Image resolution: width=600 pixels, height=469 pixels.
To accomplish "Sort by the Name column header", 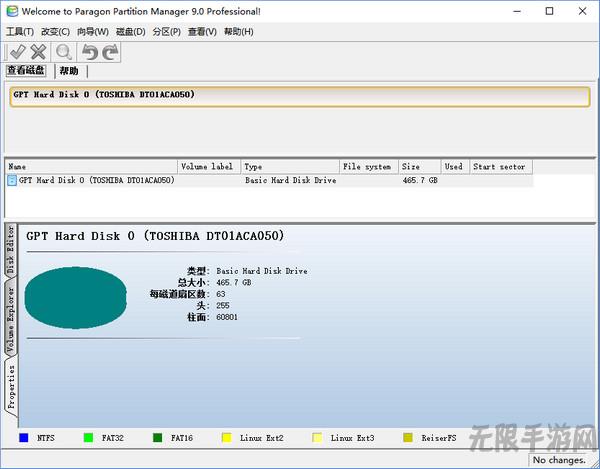I will coord(91,167).
